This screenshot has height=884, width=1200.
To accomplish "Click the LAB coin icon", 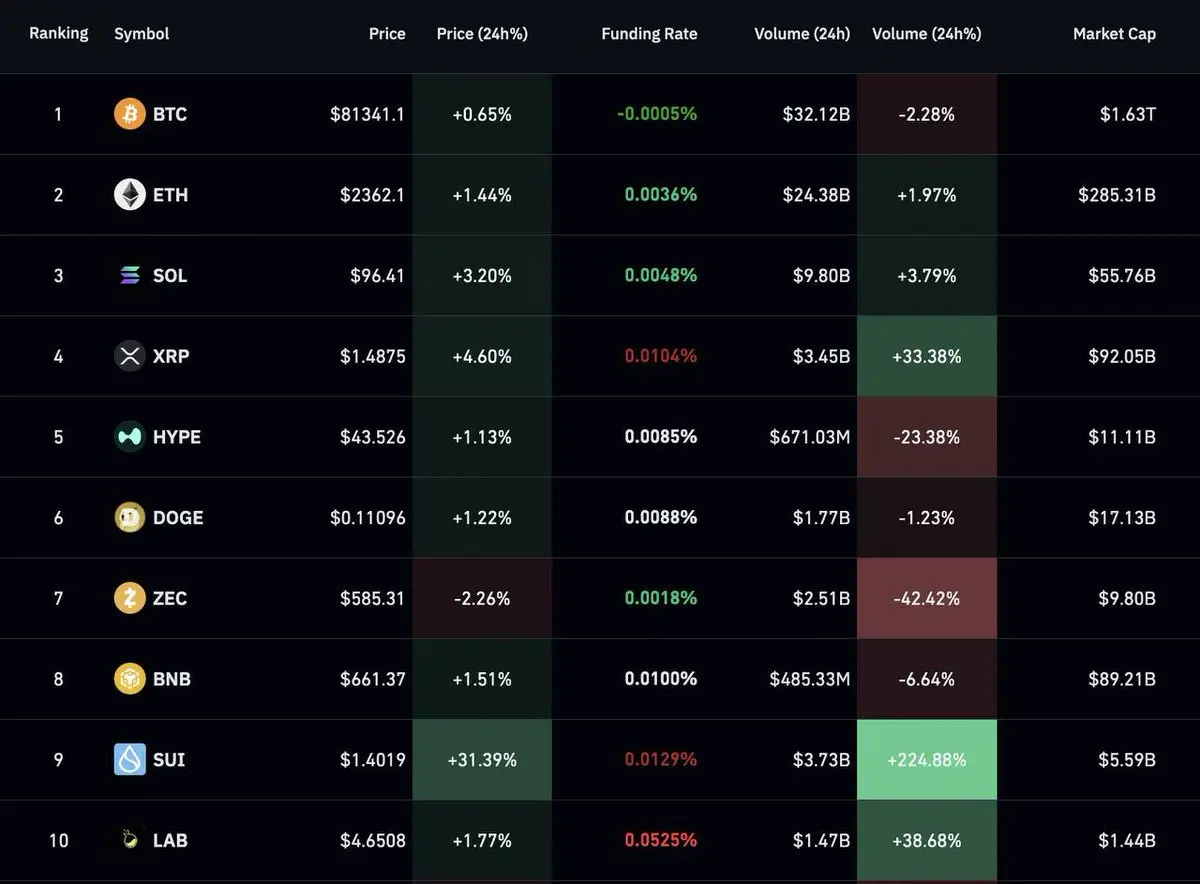I will pos(130,840).
